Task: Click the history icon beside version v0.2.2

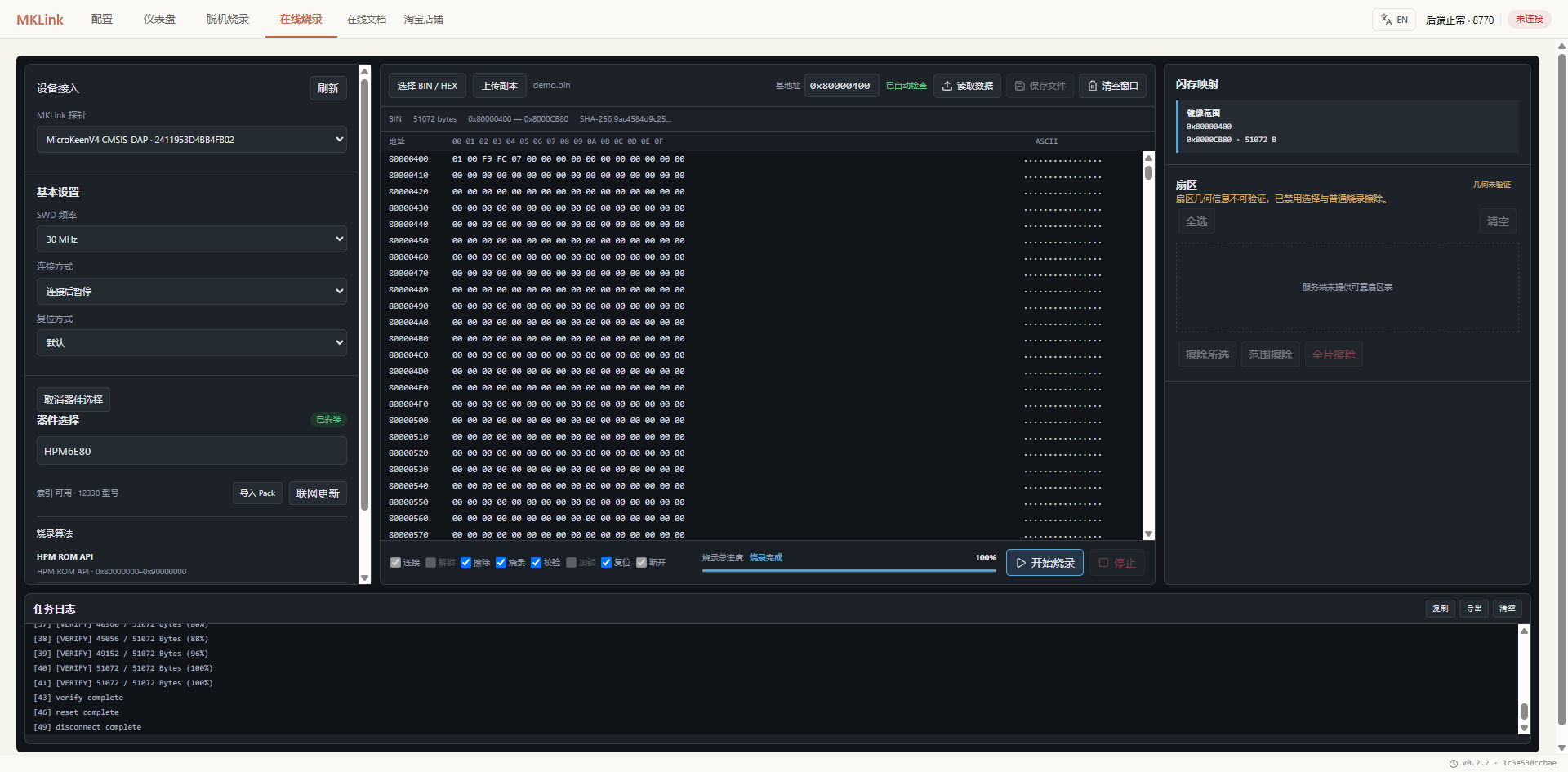Action: coord(1453,763)
